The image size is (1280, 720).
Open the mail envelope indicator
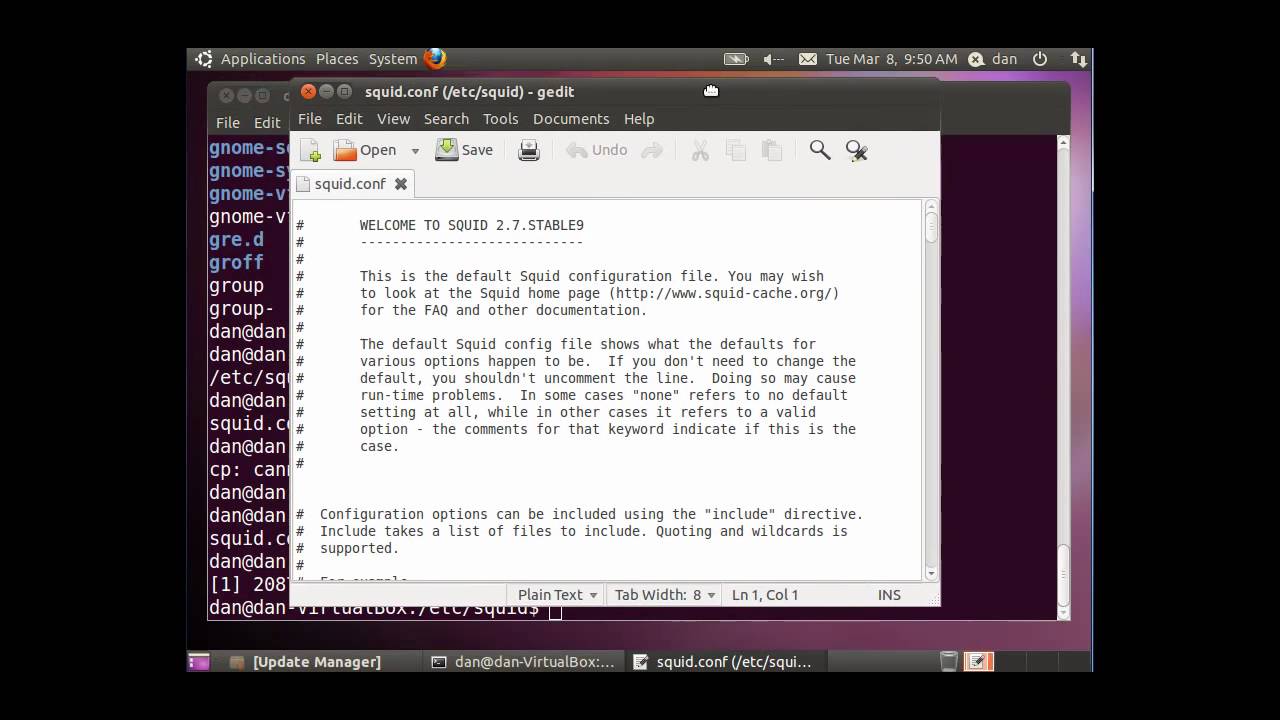[x=808, y=59]
